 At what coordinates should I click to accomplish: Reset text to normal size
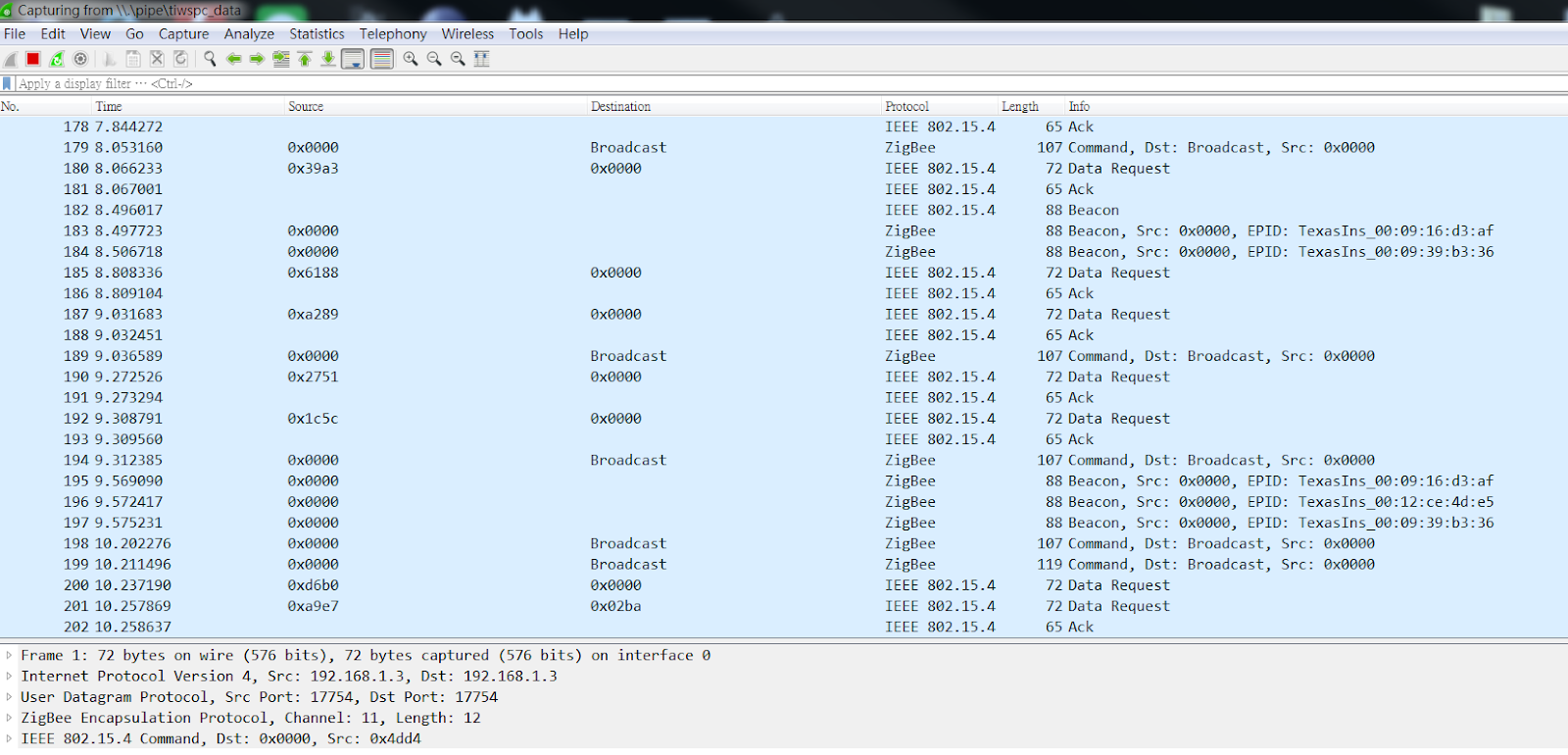point(458,59)
